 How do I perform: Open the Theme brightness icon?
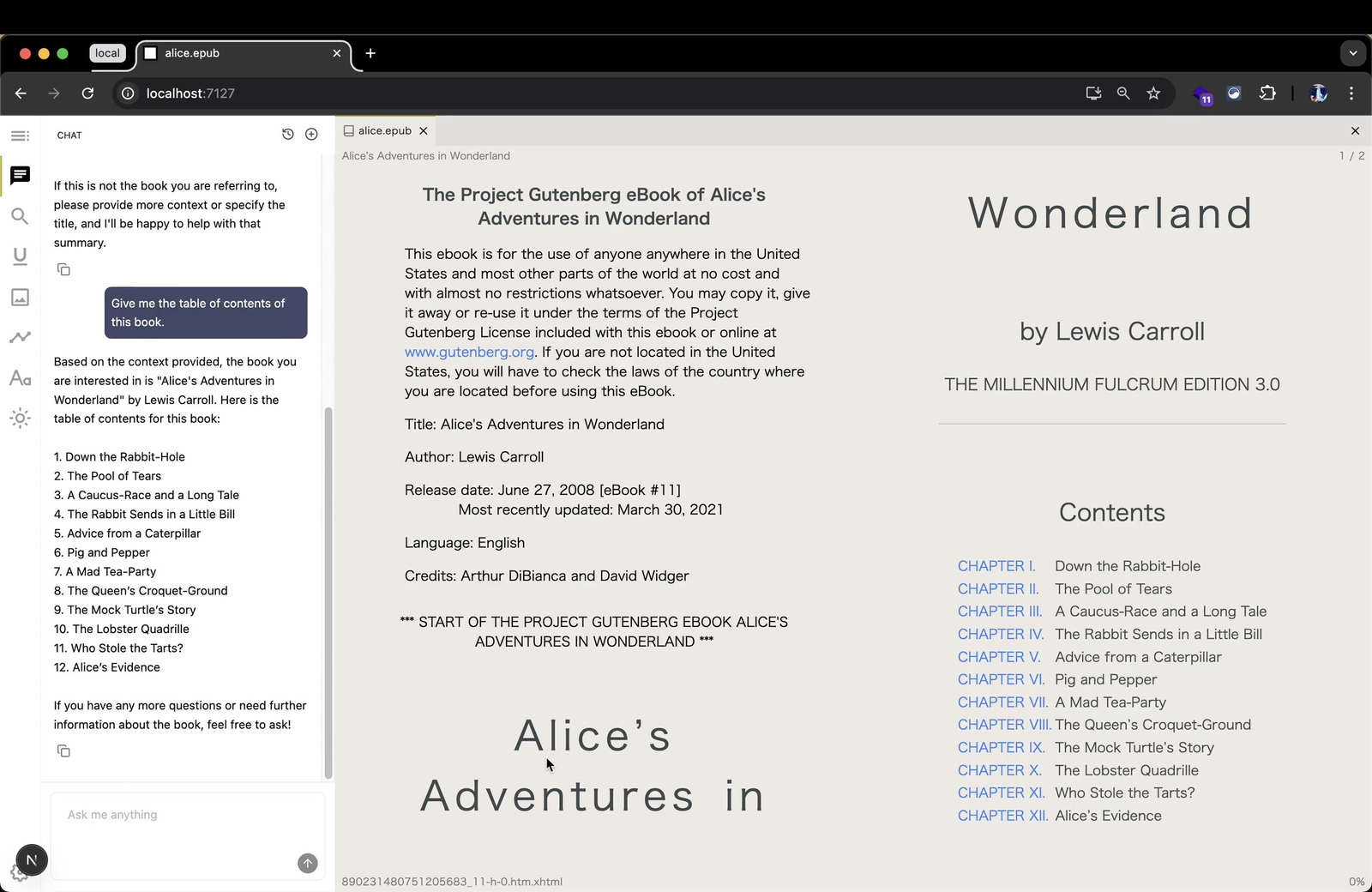tap(20, 419)
